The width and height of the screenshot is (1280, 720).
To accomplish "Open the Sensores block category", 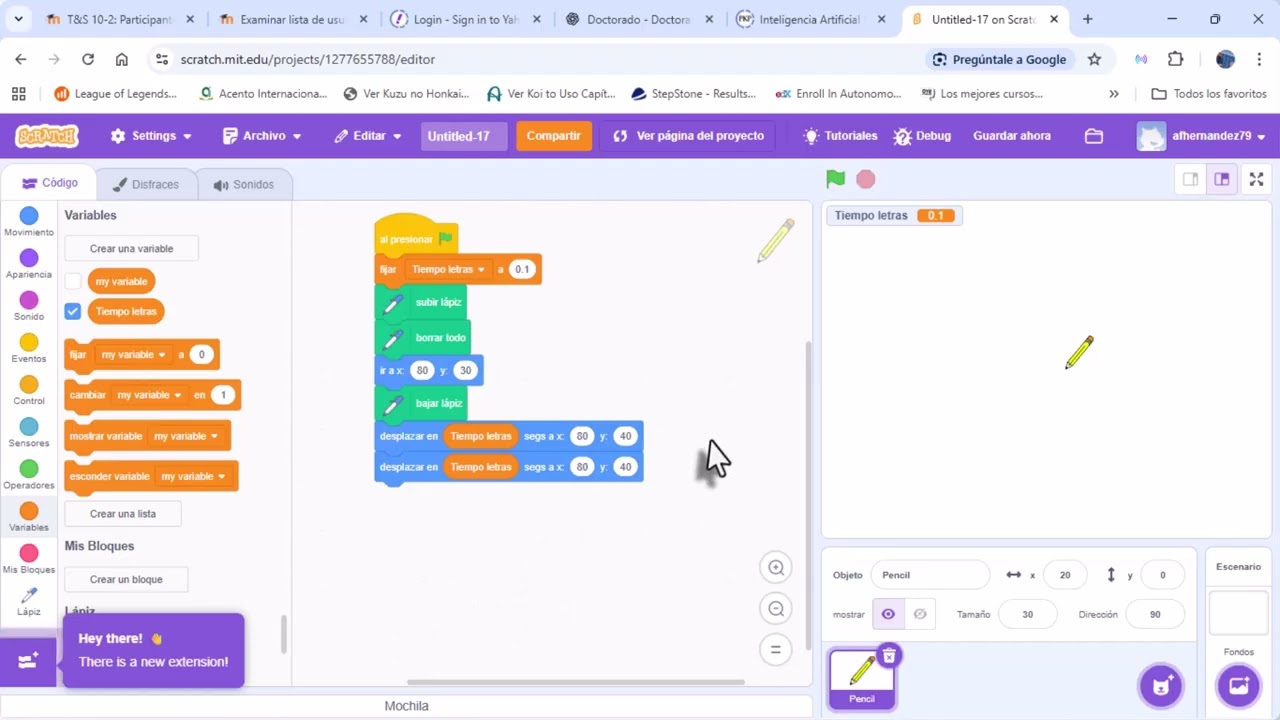I will (29, 432).
